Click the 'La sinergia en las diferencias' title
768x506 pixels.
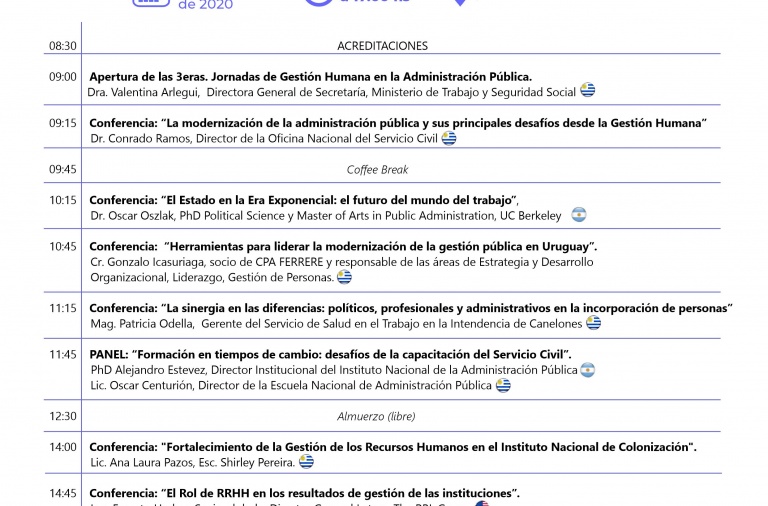pos(411,308)
